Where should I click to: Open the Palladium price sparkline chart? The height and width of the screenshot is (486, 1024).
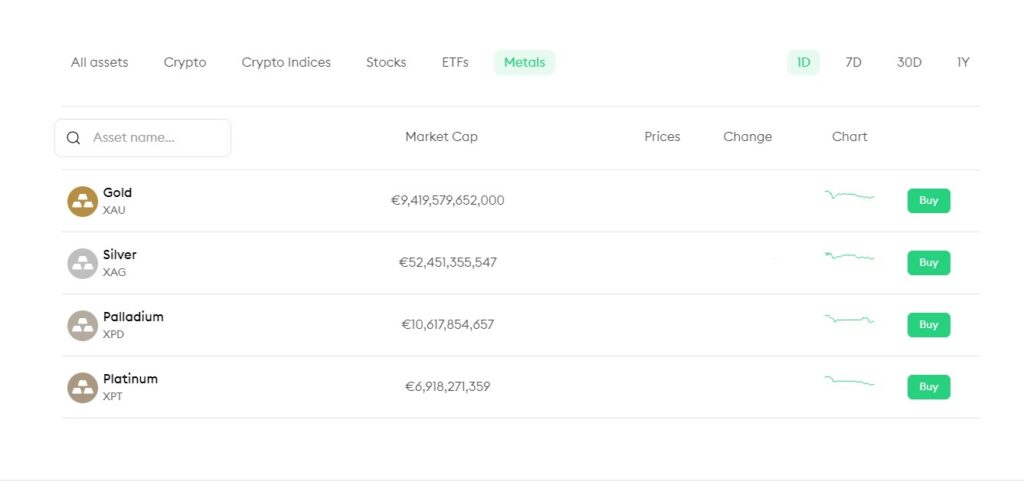[x=849, y=319]
